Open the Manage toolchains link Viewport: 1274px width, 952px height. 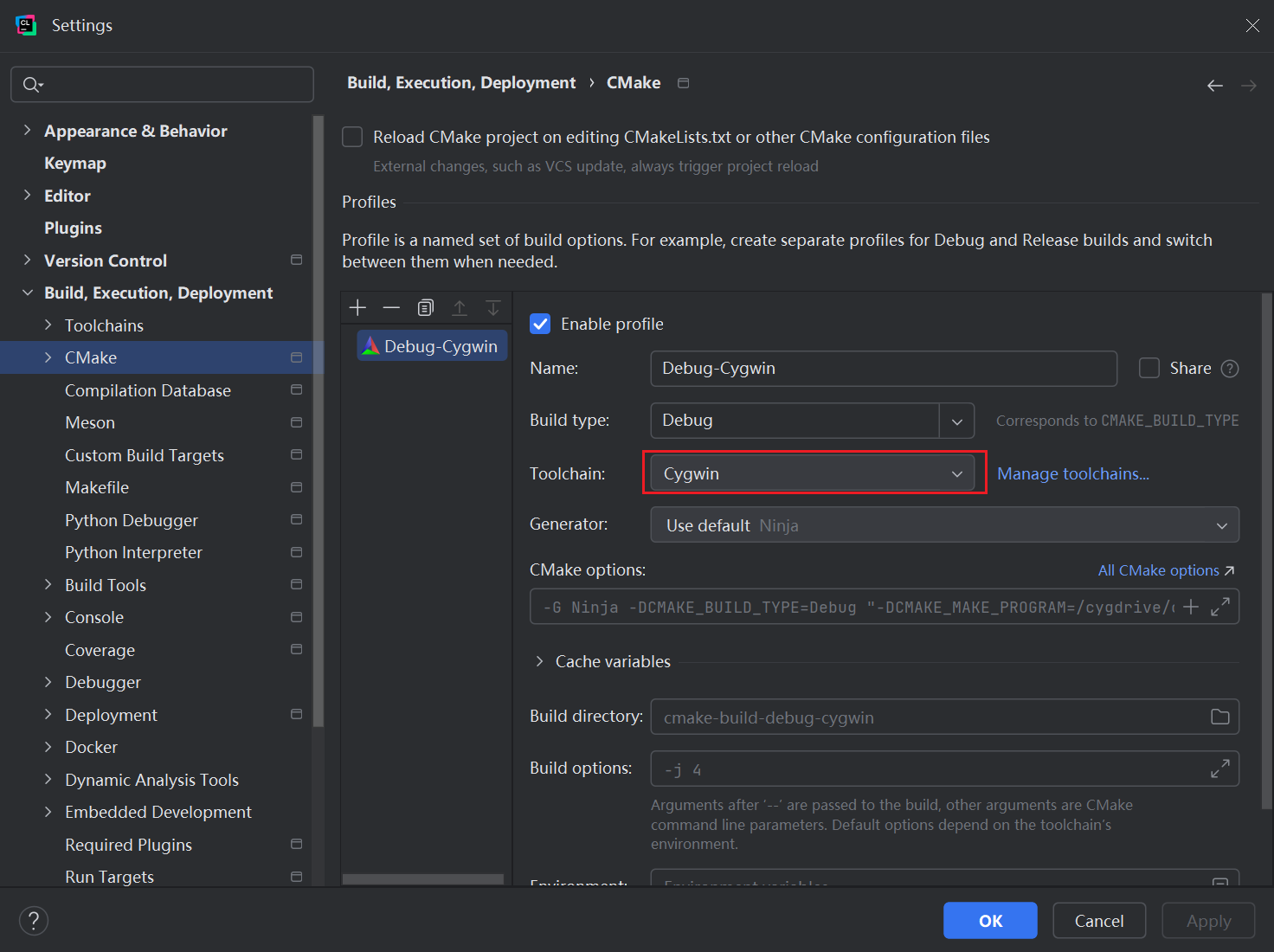tap(1072, 473)
